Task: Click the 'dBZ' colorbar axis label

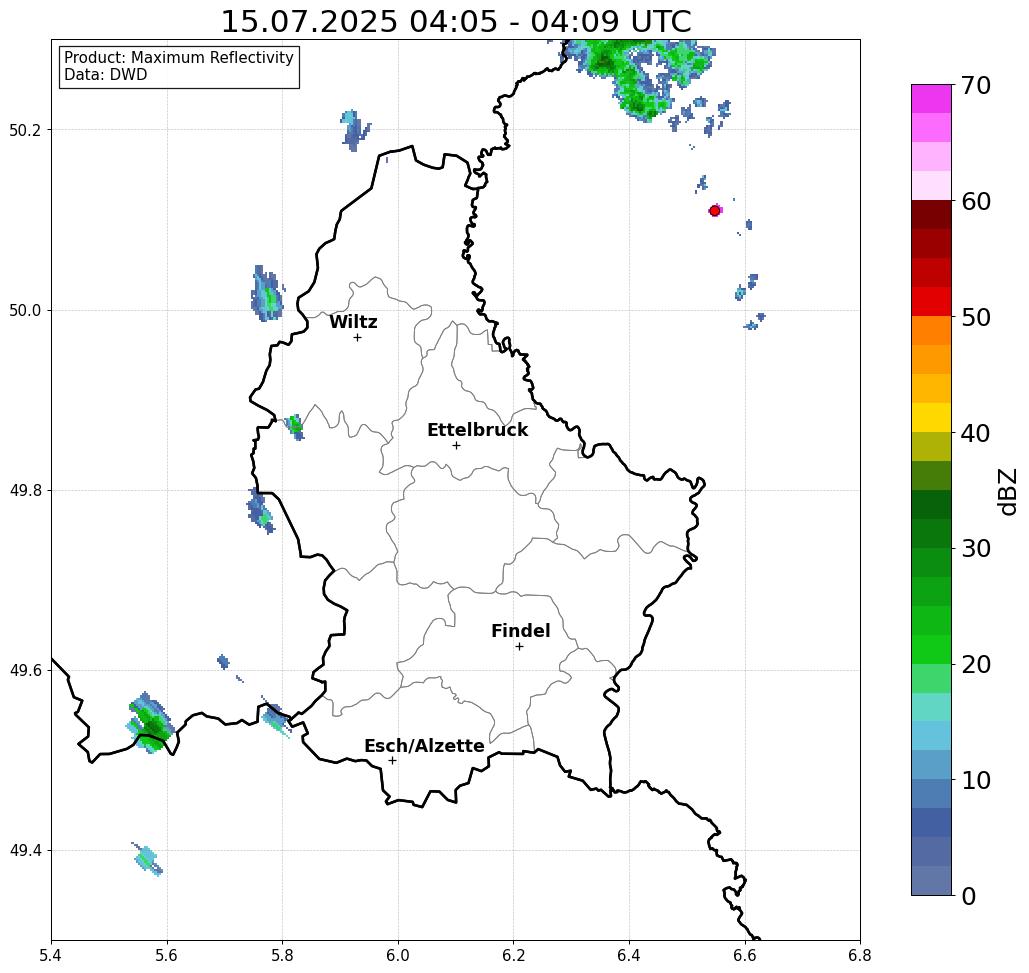Action: pyautogui.click(x=1007, y=491)
